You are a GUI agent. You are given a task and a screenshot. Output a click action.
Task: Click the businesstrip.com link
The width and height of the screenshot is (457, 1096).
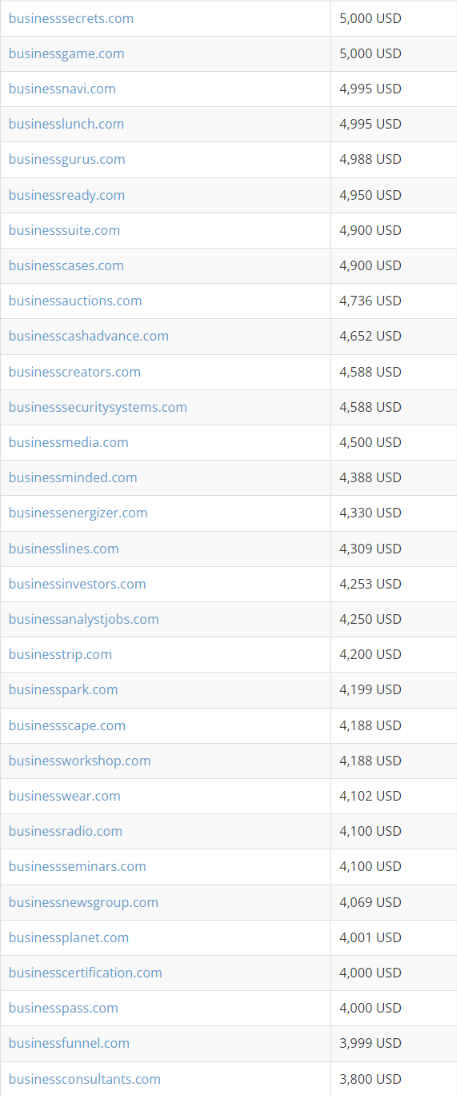60,654
